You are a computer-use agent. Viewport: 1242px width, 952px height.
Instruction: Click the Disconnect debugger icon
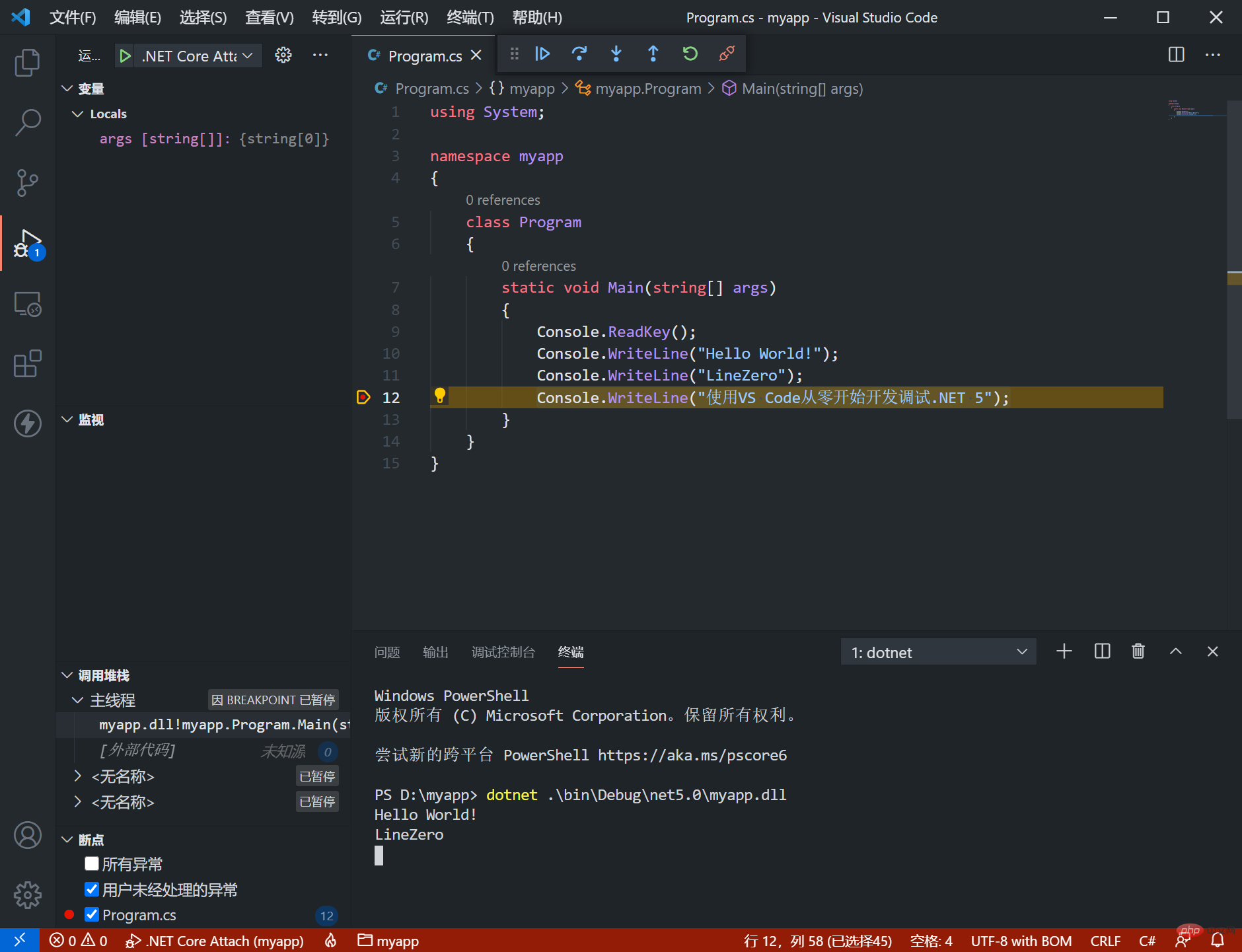click(x=727, y=54)
